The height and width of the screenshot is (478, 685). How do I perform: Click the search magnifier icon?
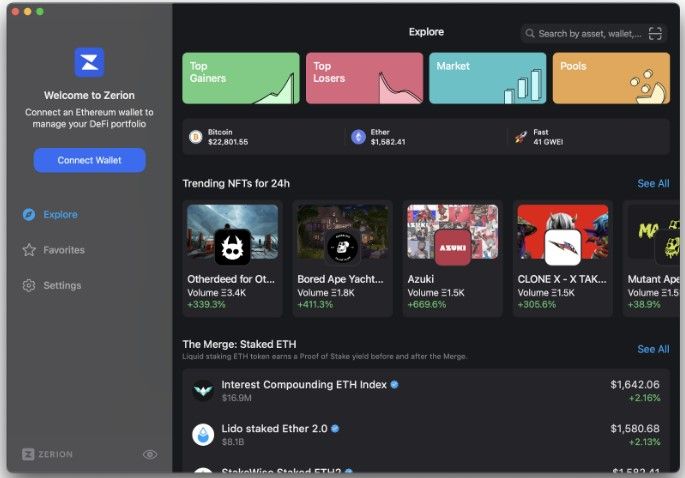point(530,34)
